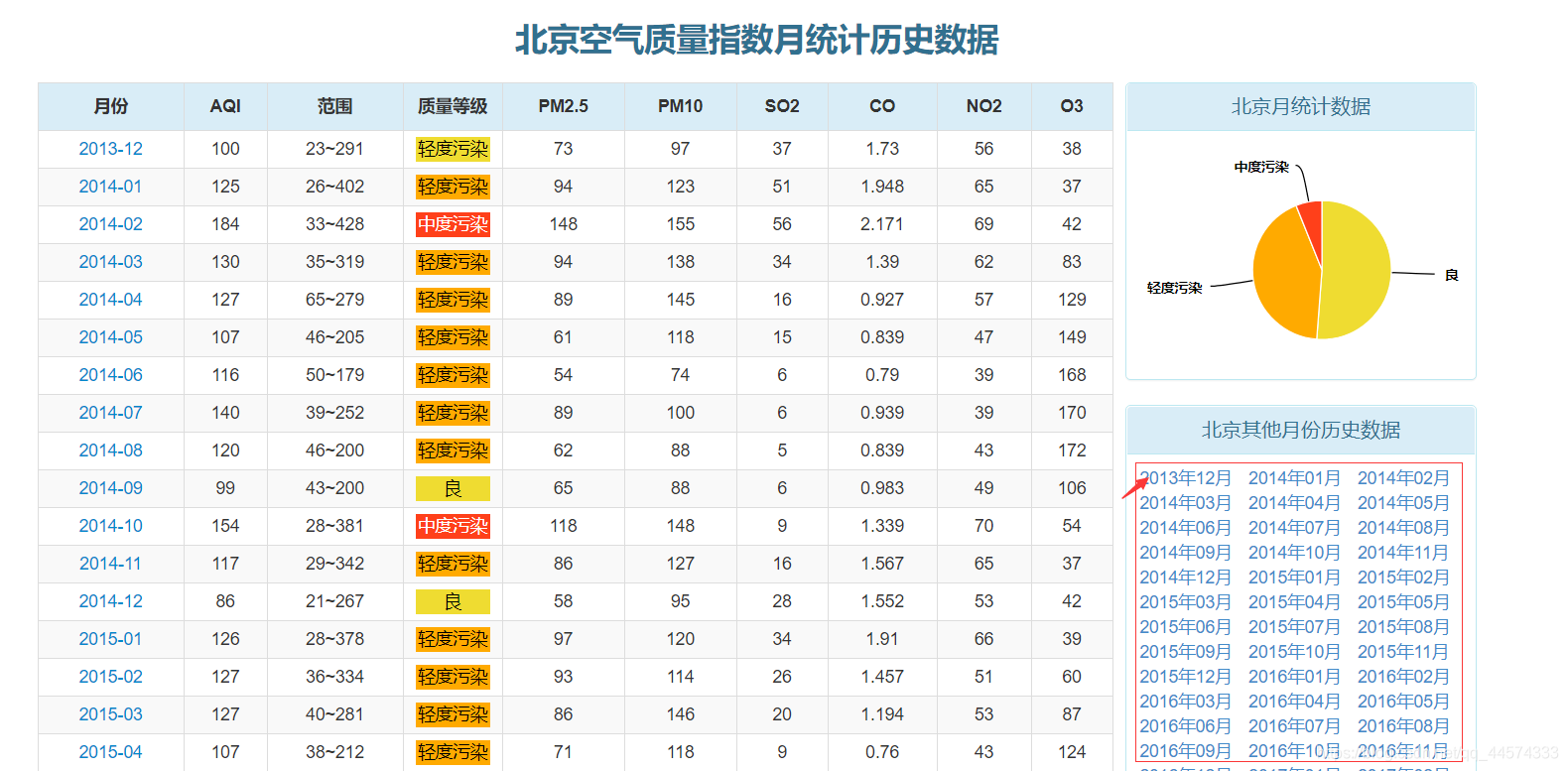1568x771 pixels.
Task: Open the 2015-03 month row link
Action: pyautogui.click(x=110, y=714)
